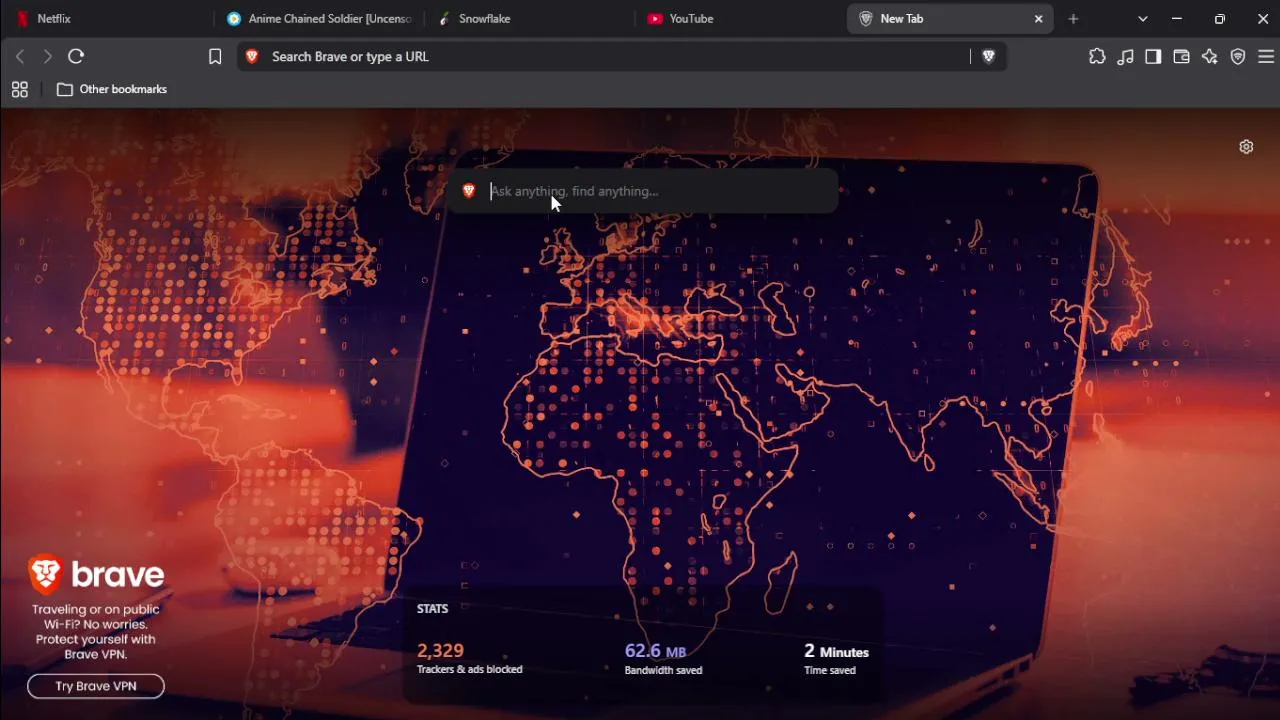Click the 62.6 MB bandwidth saved stat
The image size is (1280, 720).
(x=663, y=659)
